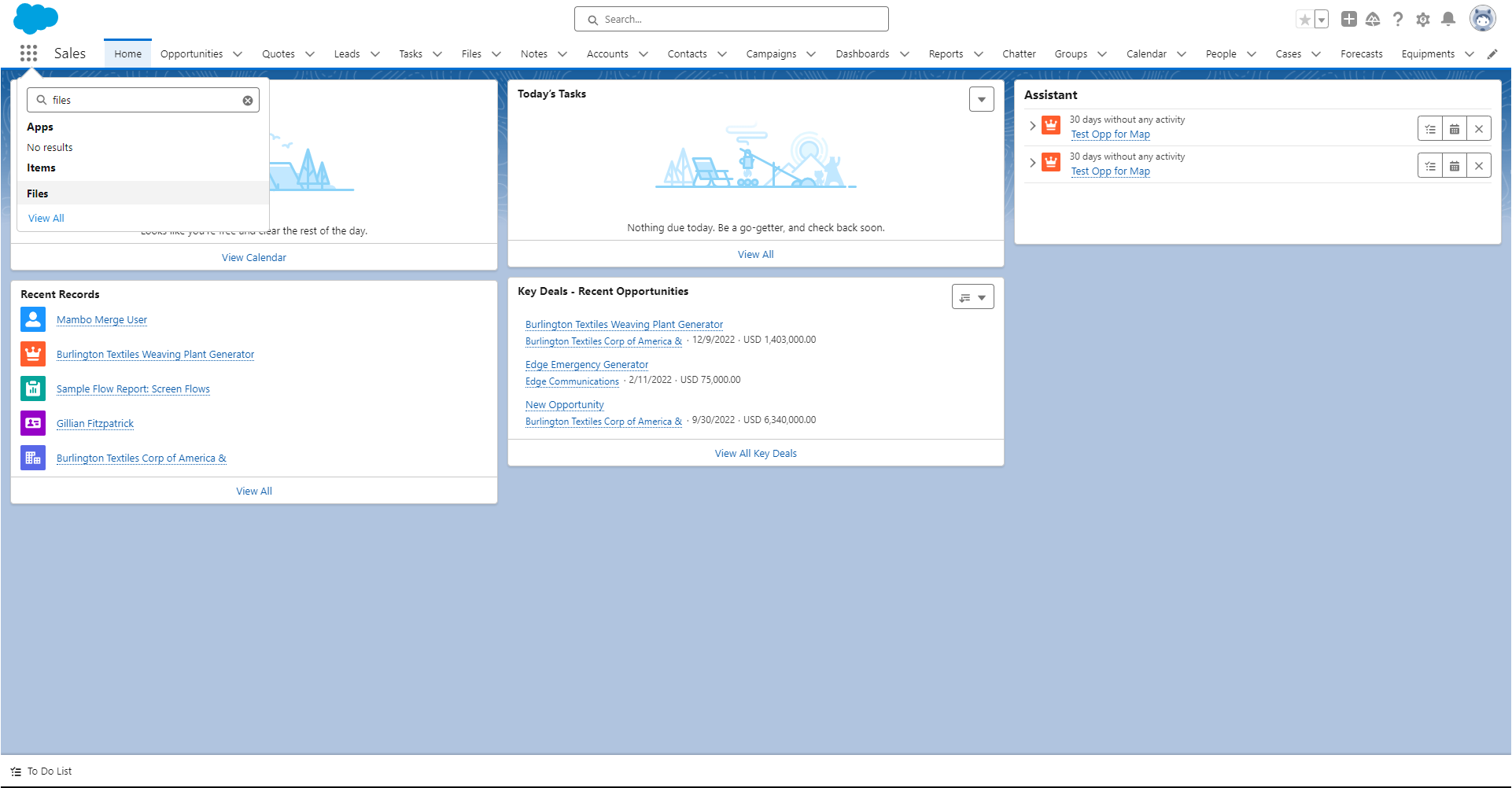The width and height of the screenshot is (1512, 788).
Task: Click the Help question mark icon
Action: [1397, 20]
